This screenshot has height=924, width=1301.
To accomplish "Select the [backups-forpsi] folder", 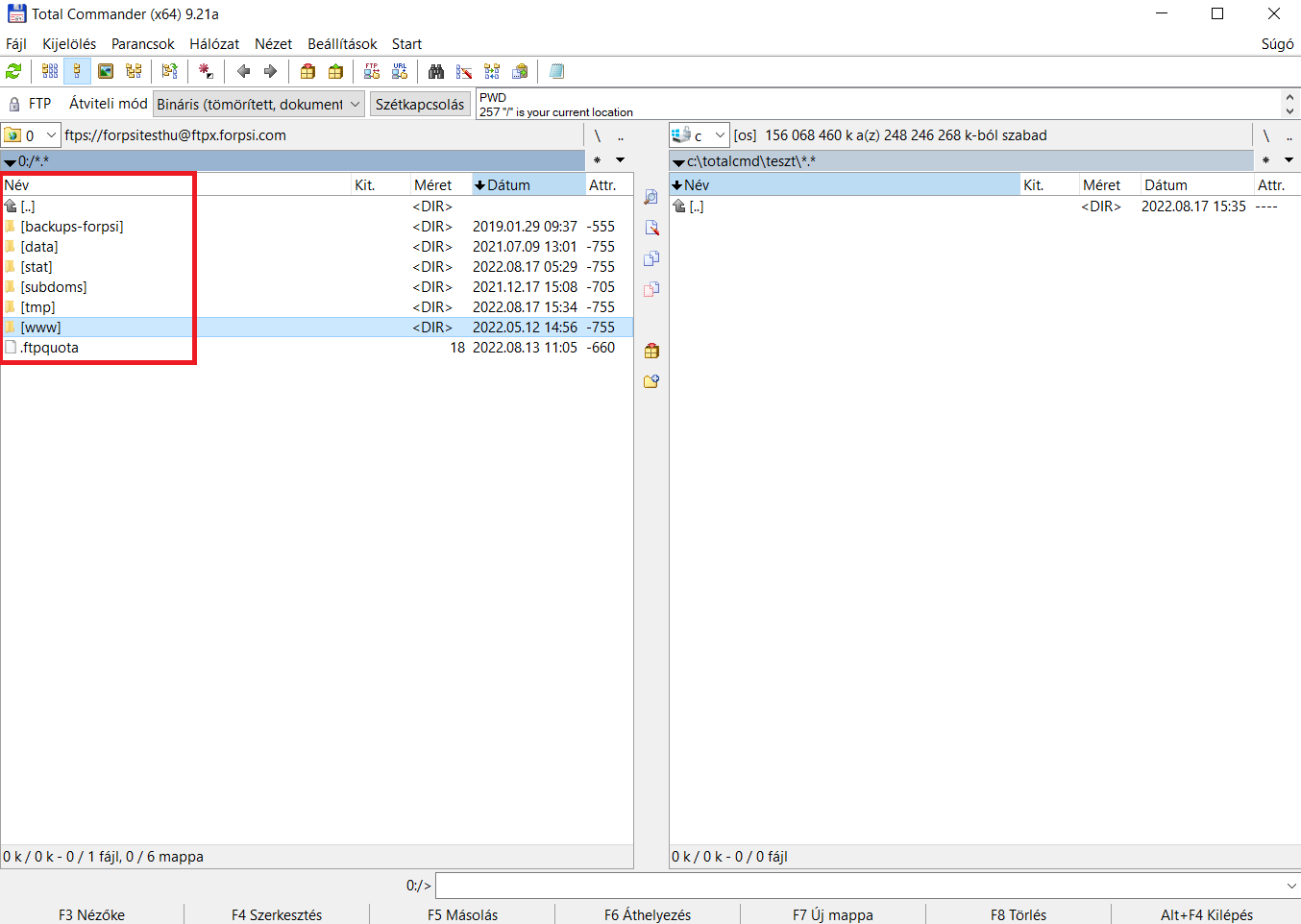I will pos(72,227).
